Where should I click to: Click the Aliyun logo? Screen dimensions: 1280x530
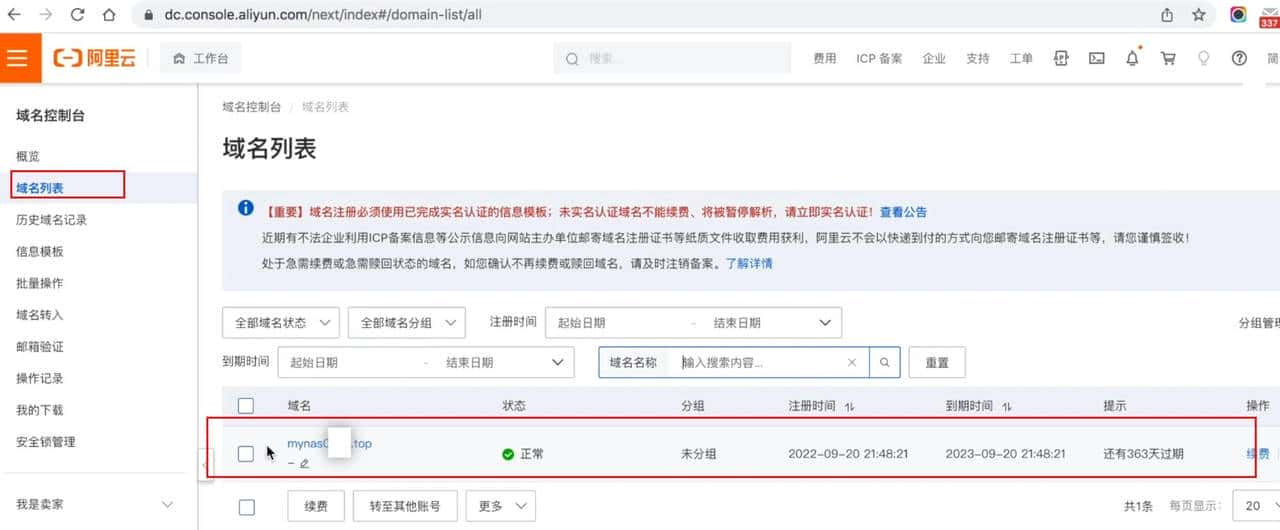[94, 59]
